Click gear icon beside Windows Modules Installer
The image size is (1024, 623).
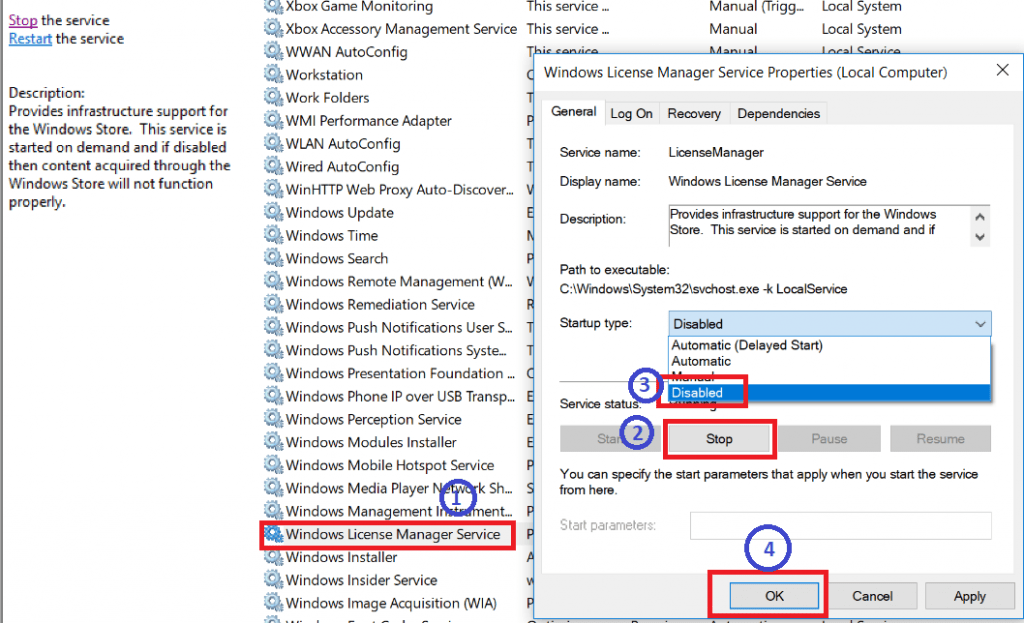[273, 441]
